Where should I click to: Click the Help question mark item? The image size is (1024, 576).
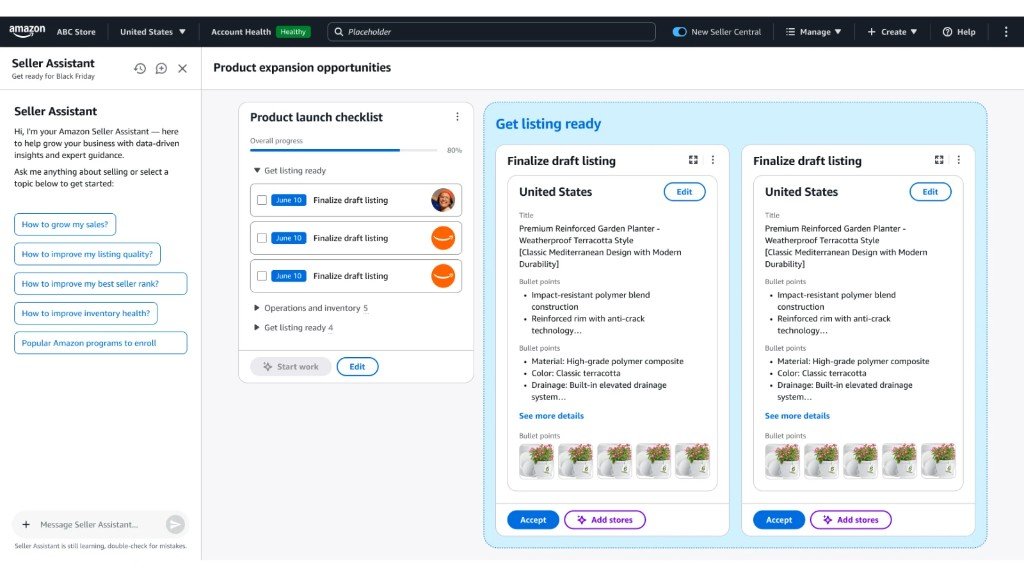(x=959, y=31)
